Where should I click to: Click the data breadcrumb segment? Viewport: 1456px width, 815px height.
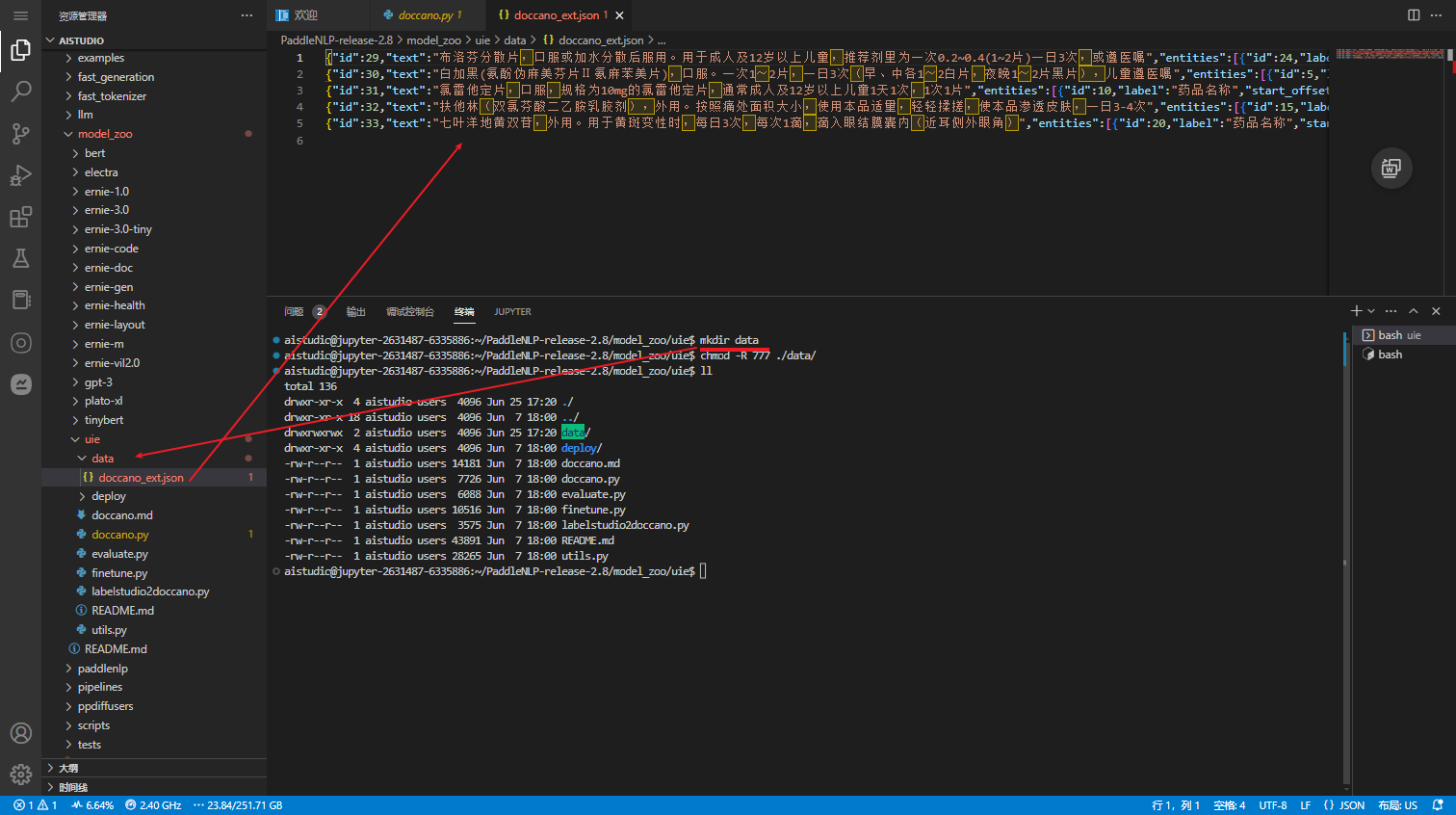(x=515, y=40)
